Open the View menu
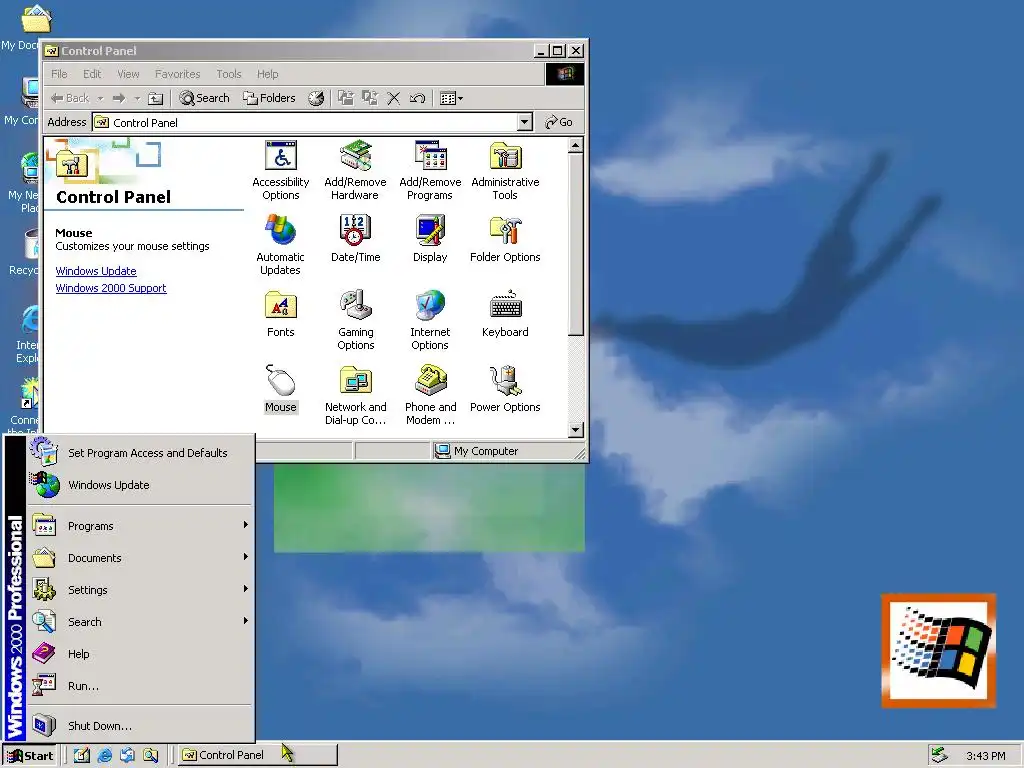Screen dimensions: 1024x768 click(x=128, y=74)
